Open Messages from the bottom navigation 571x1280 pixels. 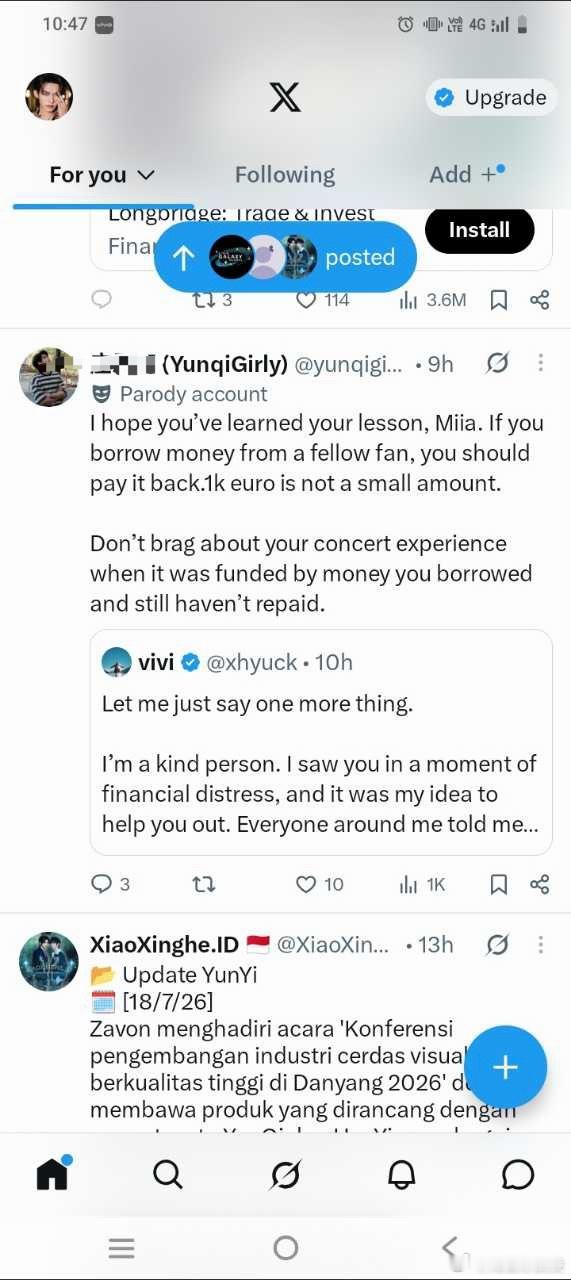click(x=518, y=1174)
